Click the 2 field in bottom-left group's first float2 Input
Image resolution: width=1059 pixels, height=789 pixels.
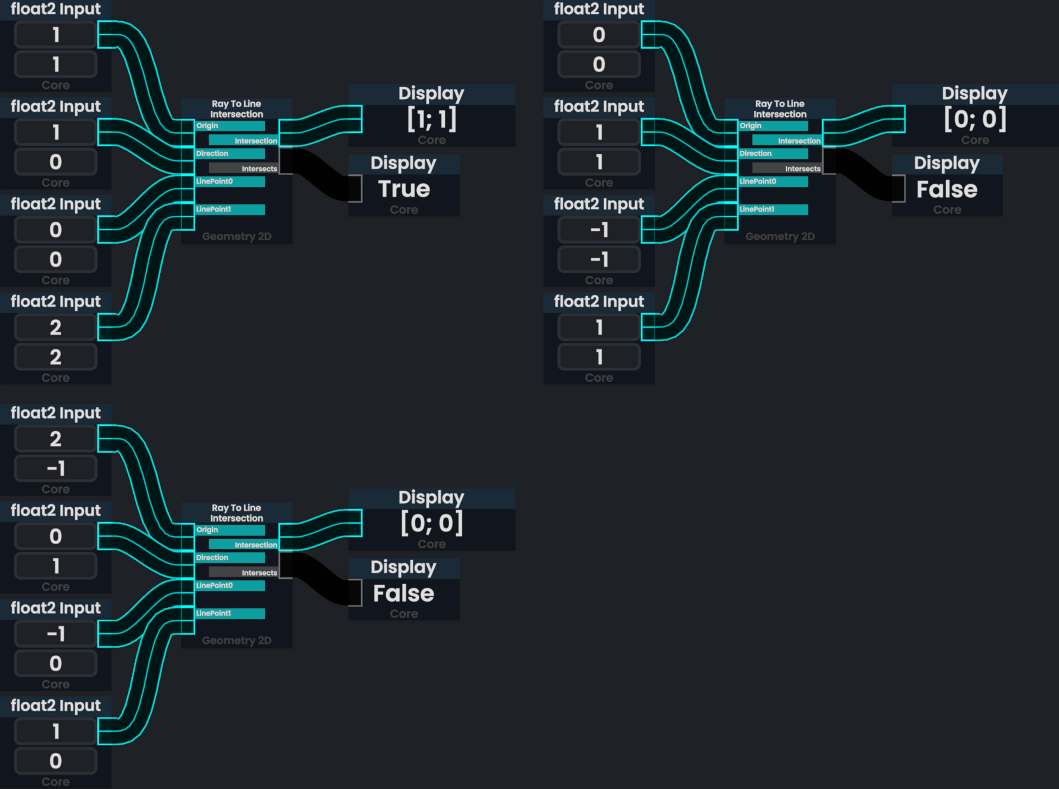click(56, 439)
